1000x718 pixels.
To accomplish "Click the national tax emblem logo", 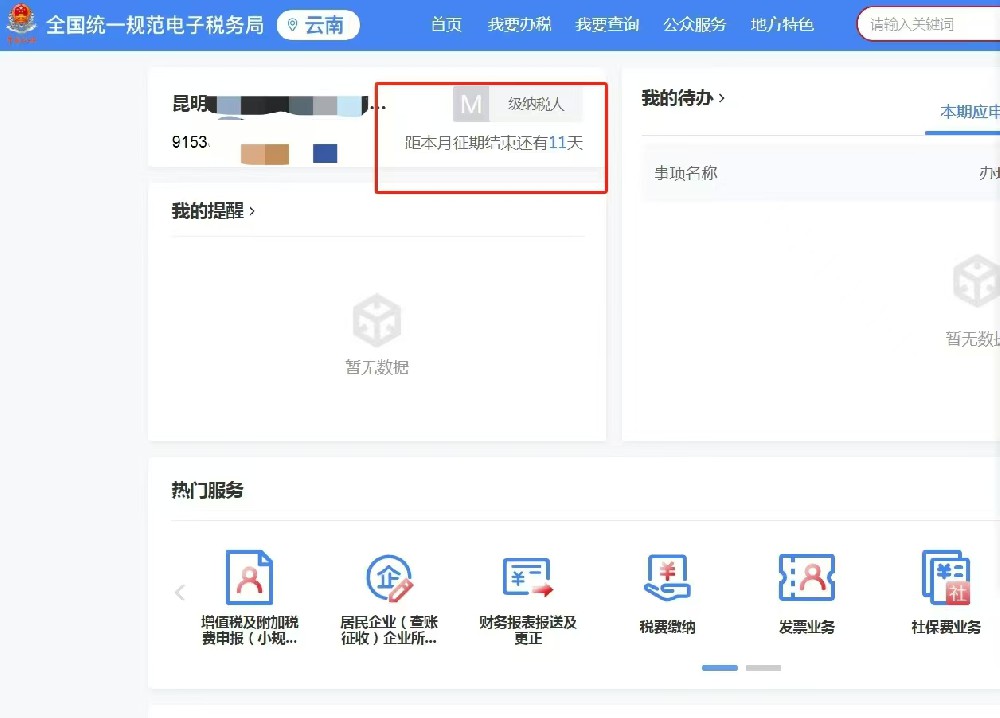I will pyautogui.click(x=21, y=23).
